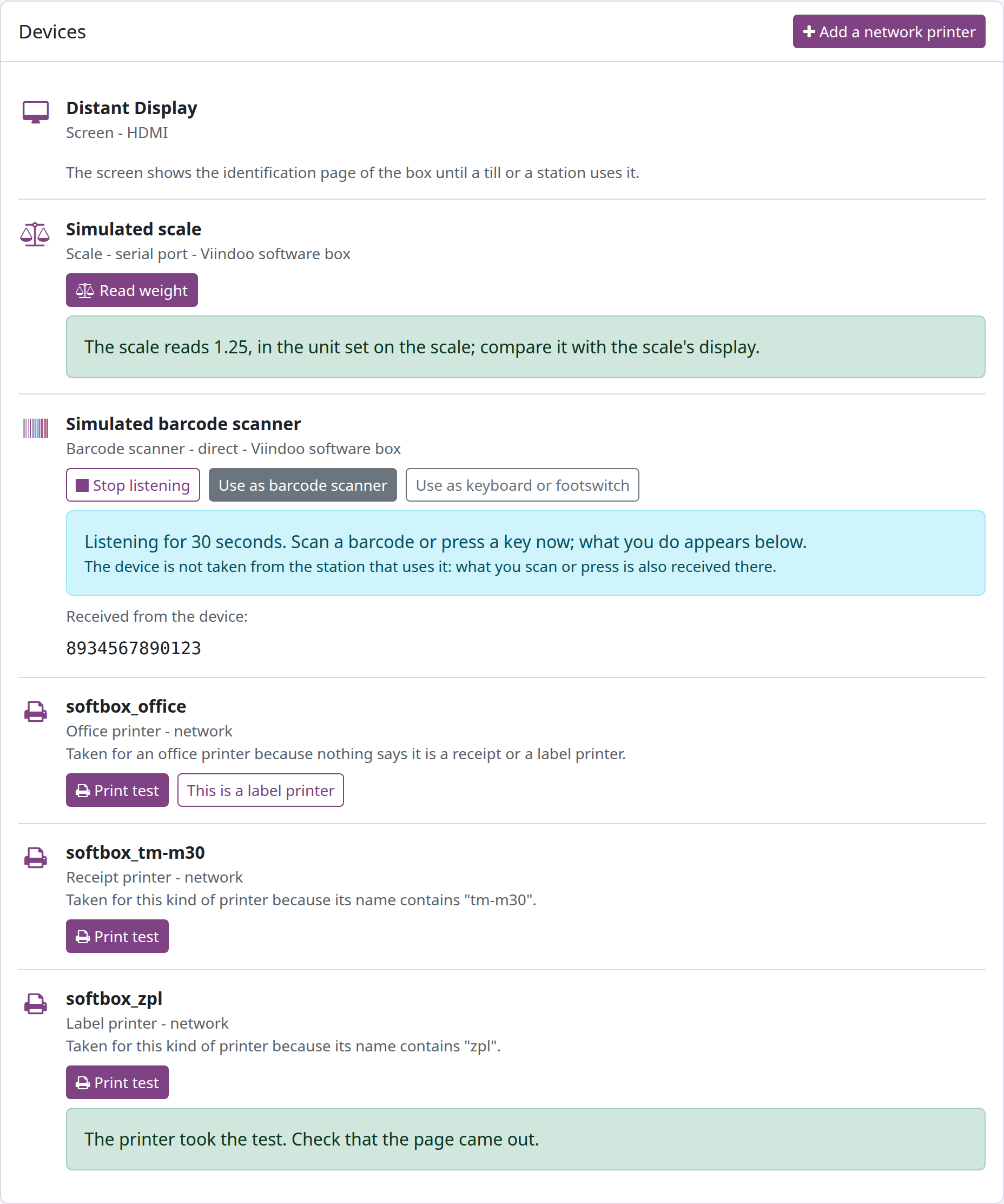
Task: Click the printer icon next to softbox_zpl
Action: (x=36, y=1004)
